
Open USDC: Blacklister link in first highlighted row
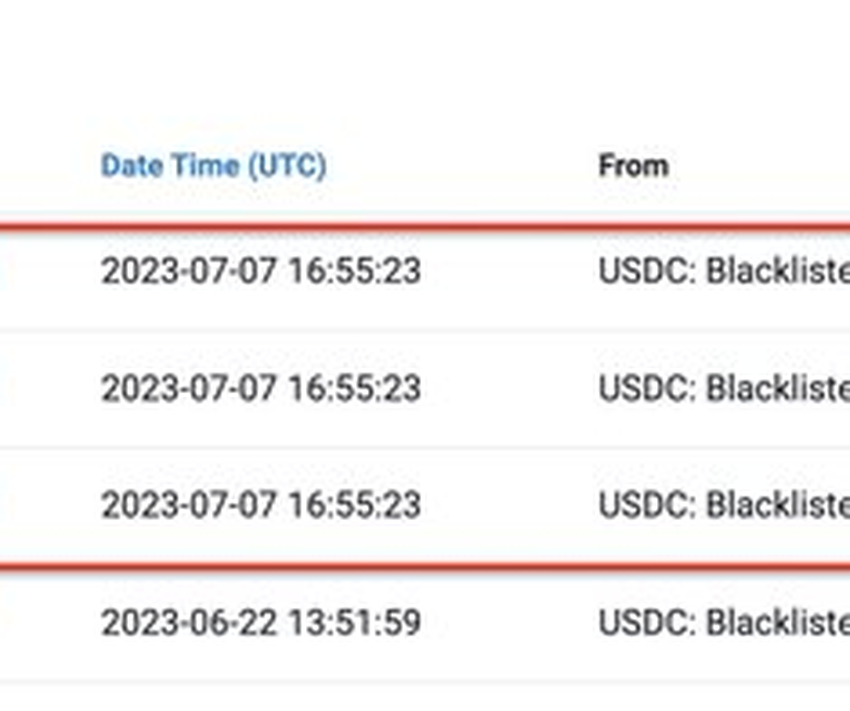[724, 270]
